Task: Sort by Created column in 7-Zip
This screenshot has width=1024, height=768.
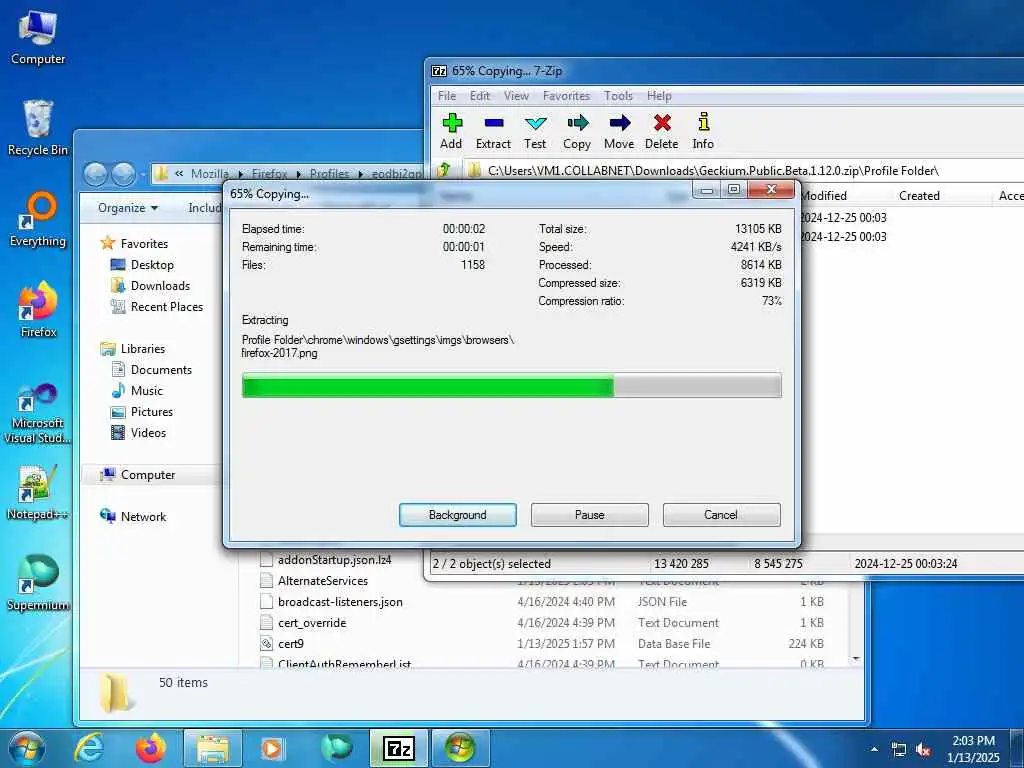Action: coord(919,196)
